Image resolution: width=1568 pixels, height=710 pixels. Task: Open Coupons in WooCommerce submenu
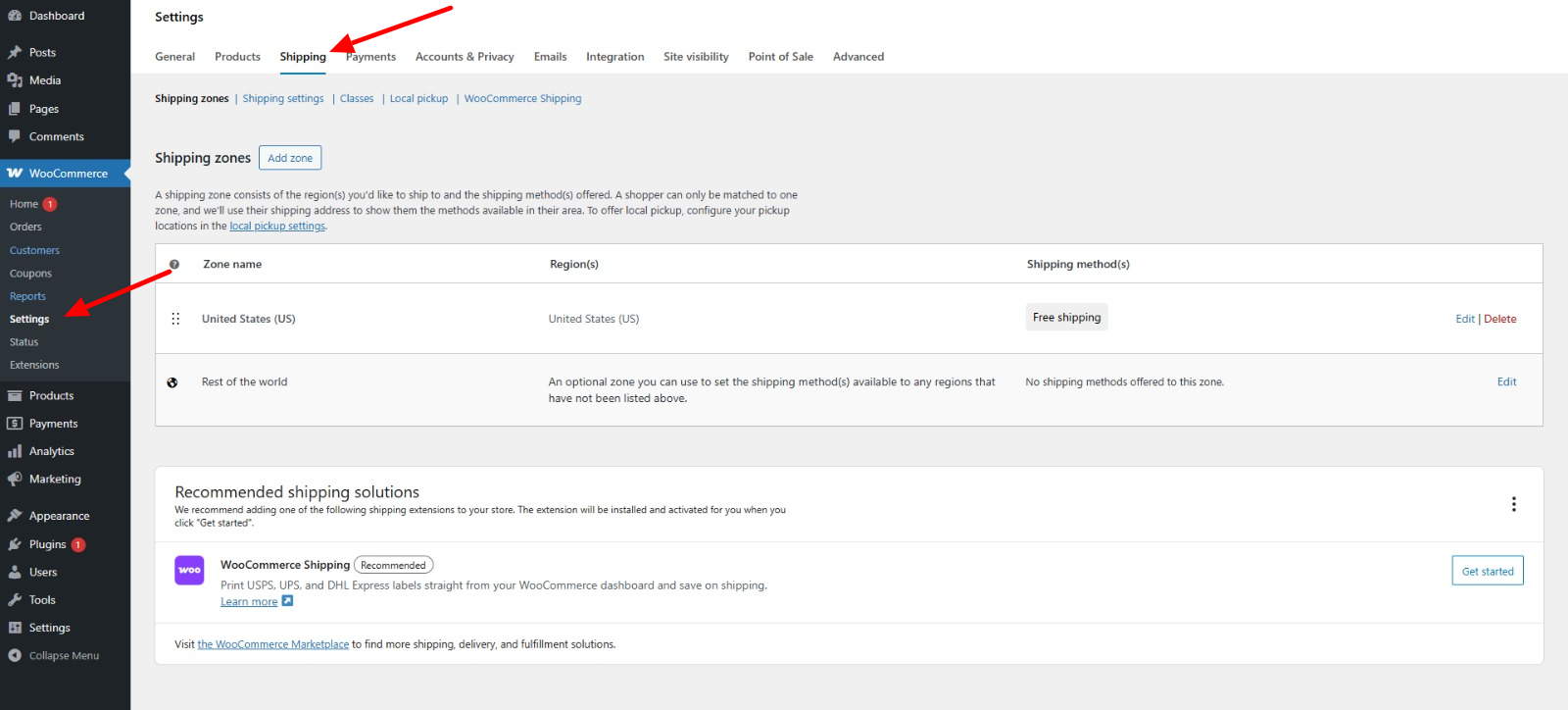tap(30, 274)
